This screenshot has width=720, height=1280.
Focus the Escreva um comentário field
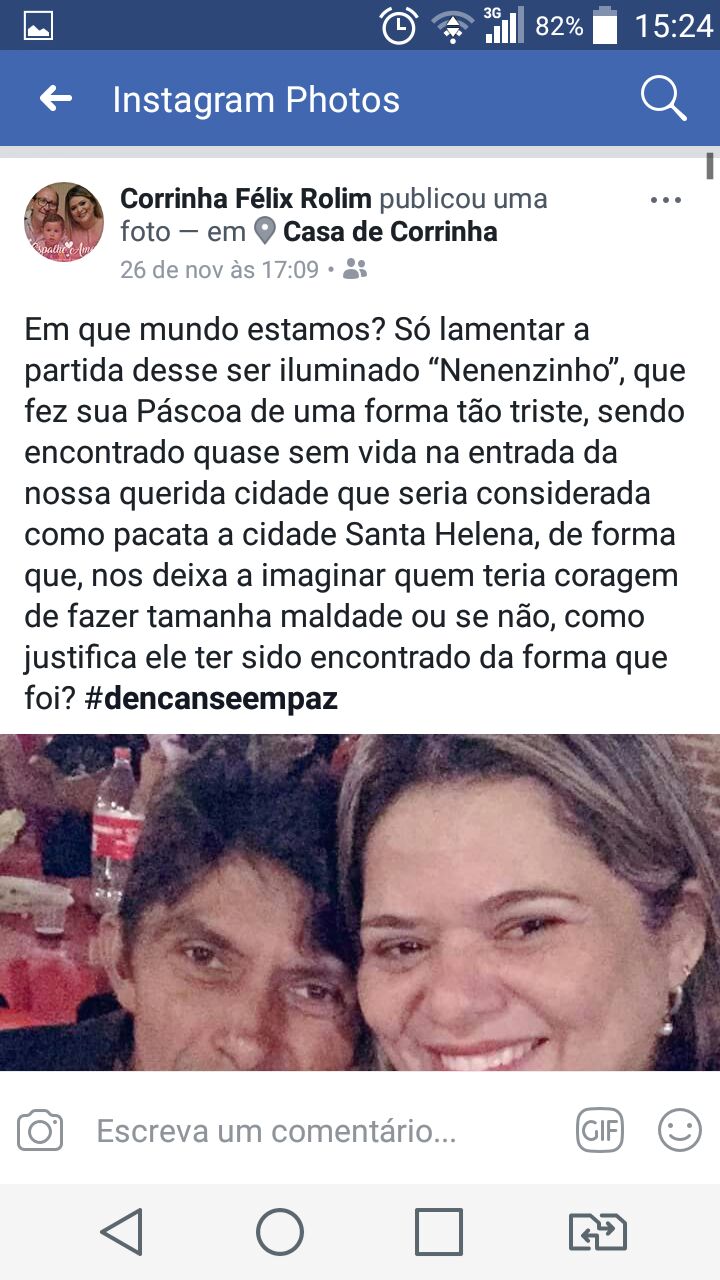277,1131
